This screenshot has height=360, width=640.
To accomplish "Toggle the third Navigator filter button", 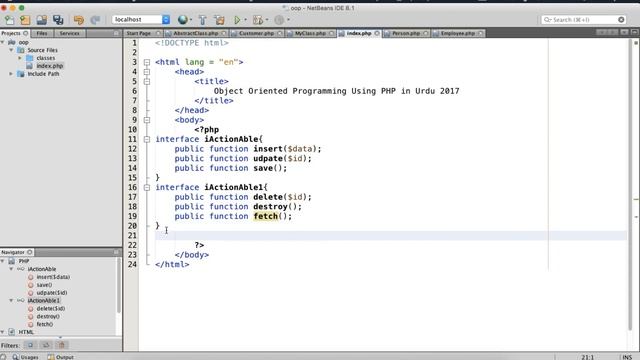I will tap(62, 345).
